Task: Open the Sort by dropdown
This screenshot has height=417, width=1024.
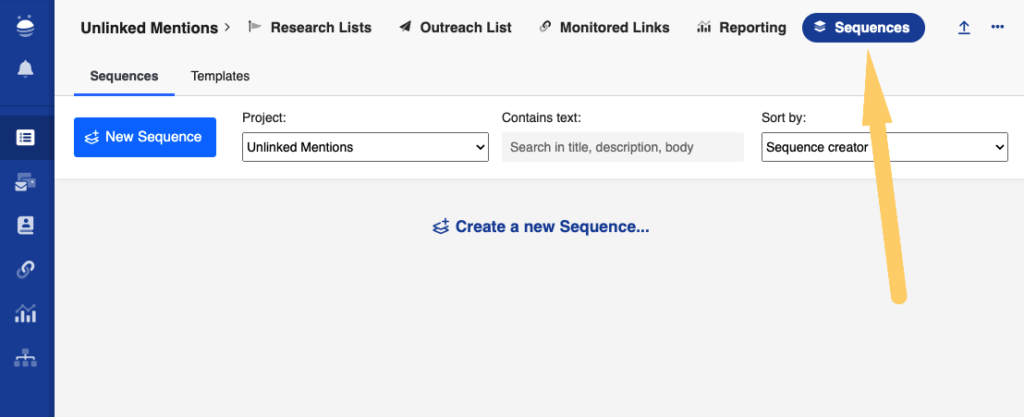Action: pos(884,147)
